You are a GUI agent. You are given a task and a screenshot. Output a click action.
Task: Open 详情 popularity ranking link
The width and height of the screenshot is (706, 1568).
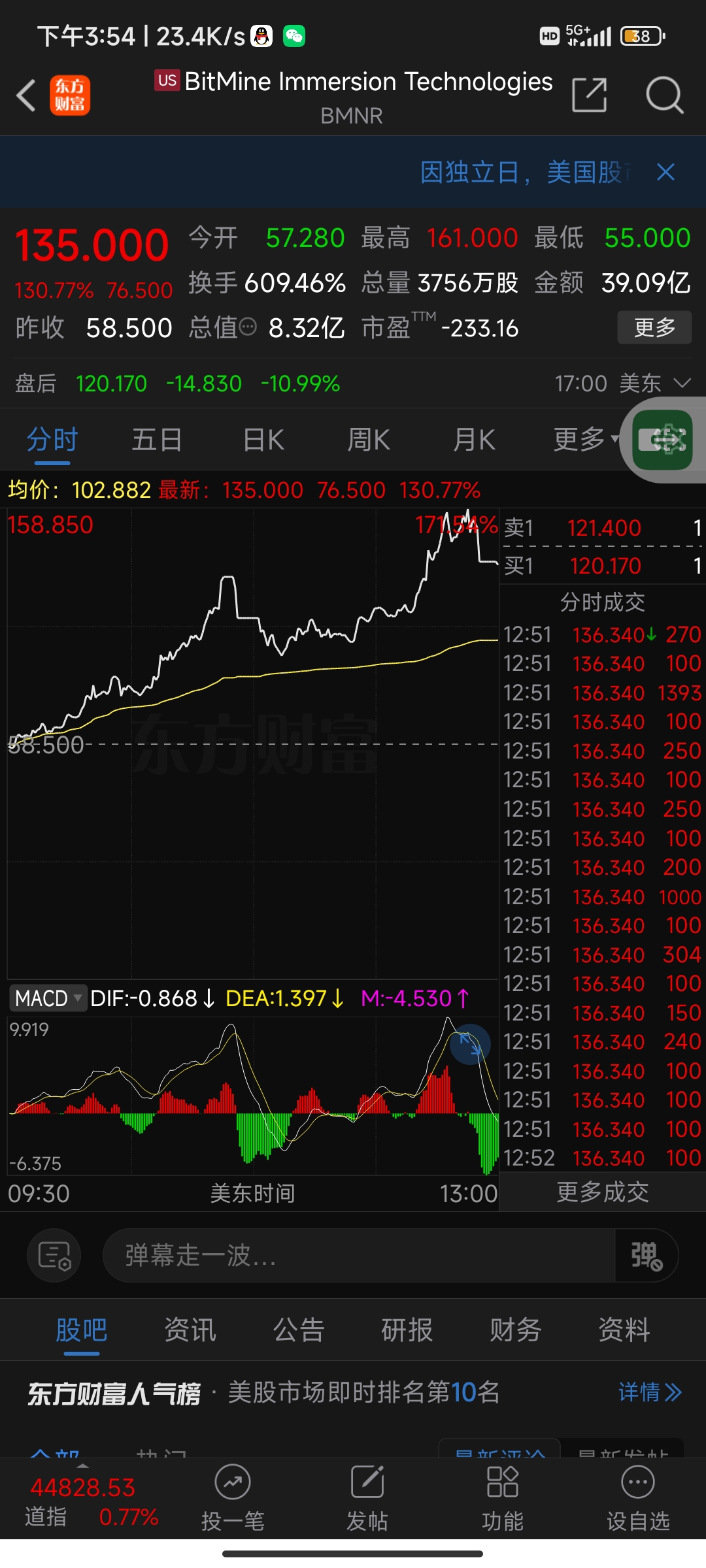650,1392
